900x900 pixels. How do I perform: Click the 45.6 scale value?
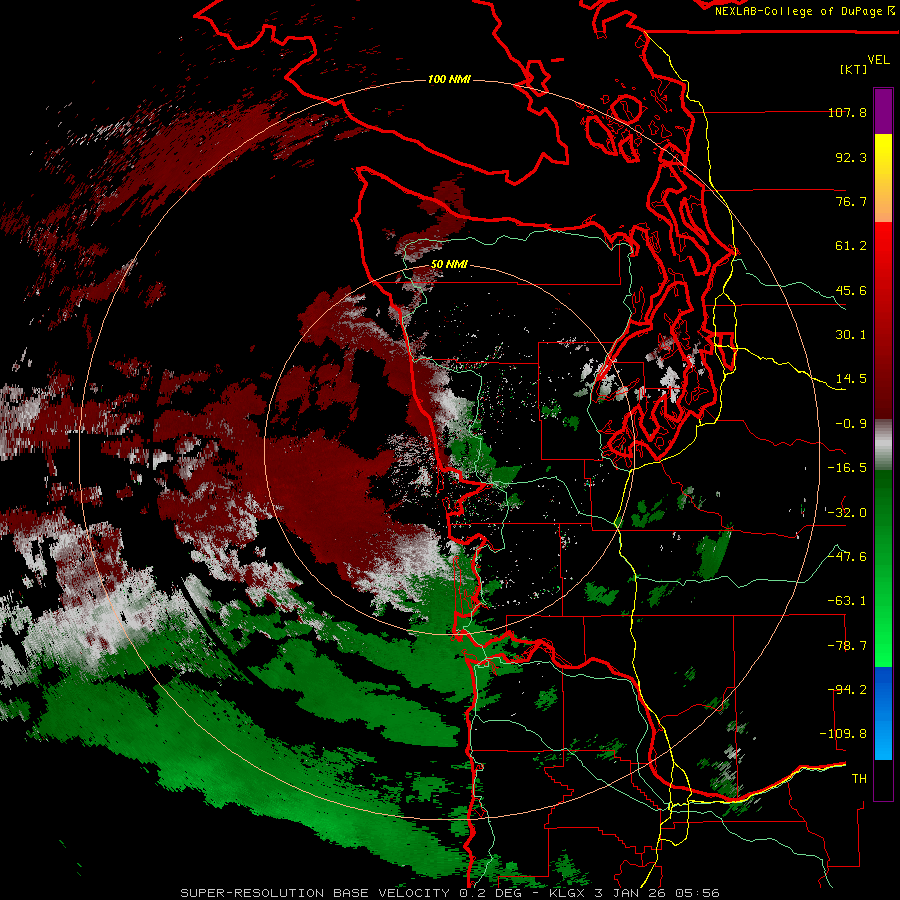point(851,290)
